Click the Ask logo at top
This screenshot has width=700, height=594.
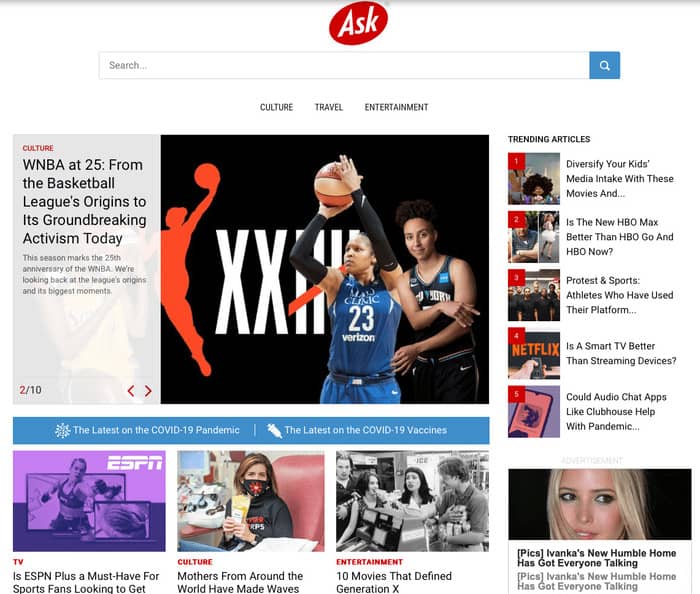pyautogui.click(x=358, y=23)
